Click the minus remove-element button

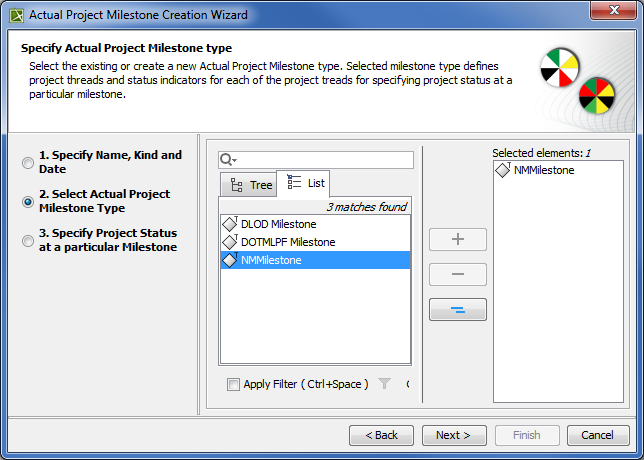tap(458, 274)
